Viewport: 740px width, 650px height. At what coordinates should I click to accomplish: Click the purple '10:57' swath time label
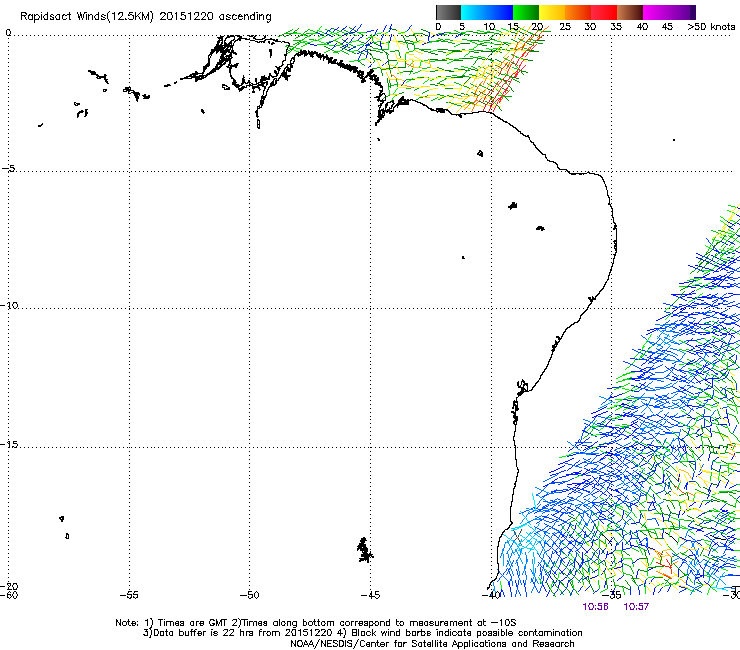636,607
